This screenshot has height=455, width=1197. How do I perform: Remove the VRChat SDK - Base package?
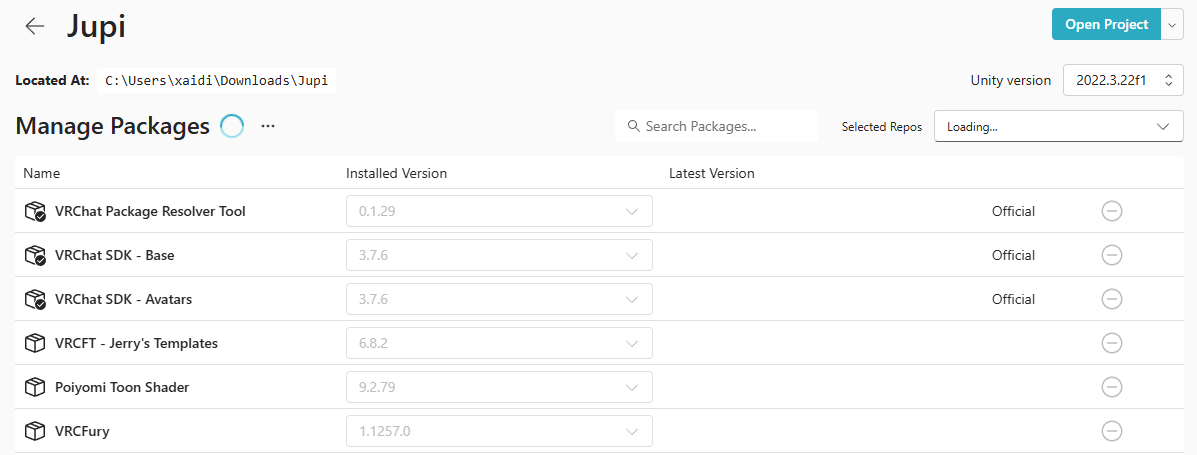click(1111, 255)
